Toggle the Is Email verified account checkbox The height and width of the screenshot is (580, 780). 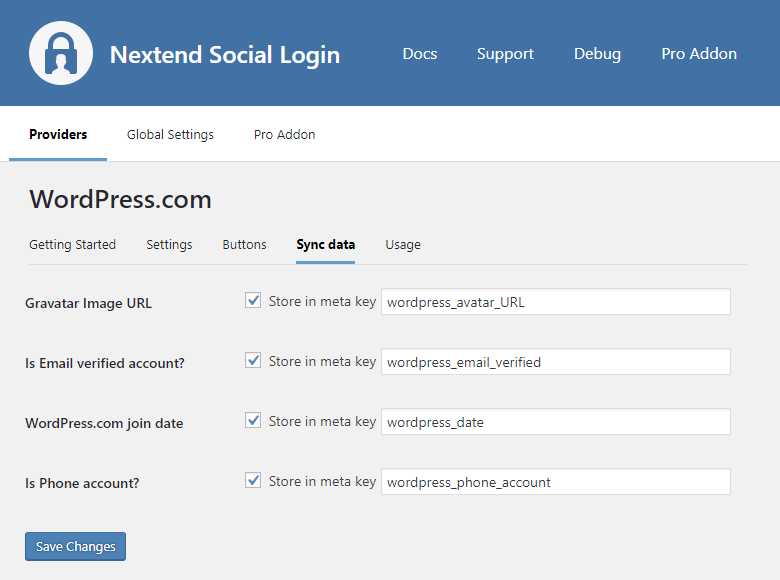(253, 361)
